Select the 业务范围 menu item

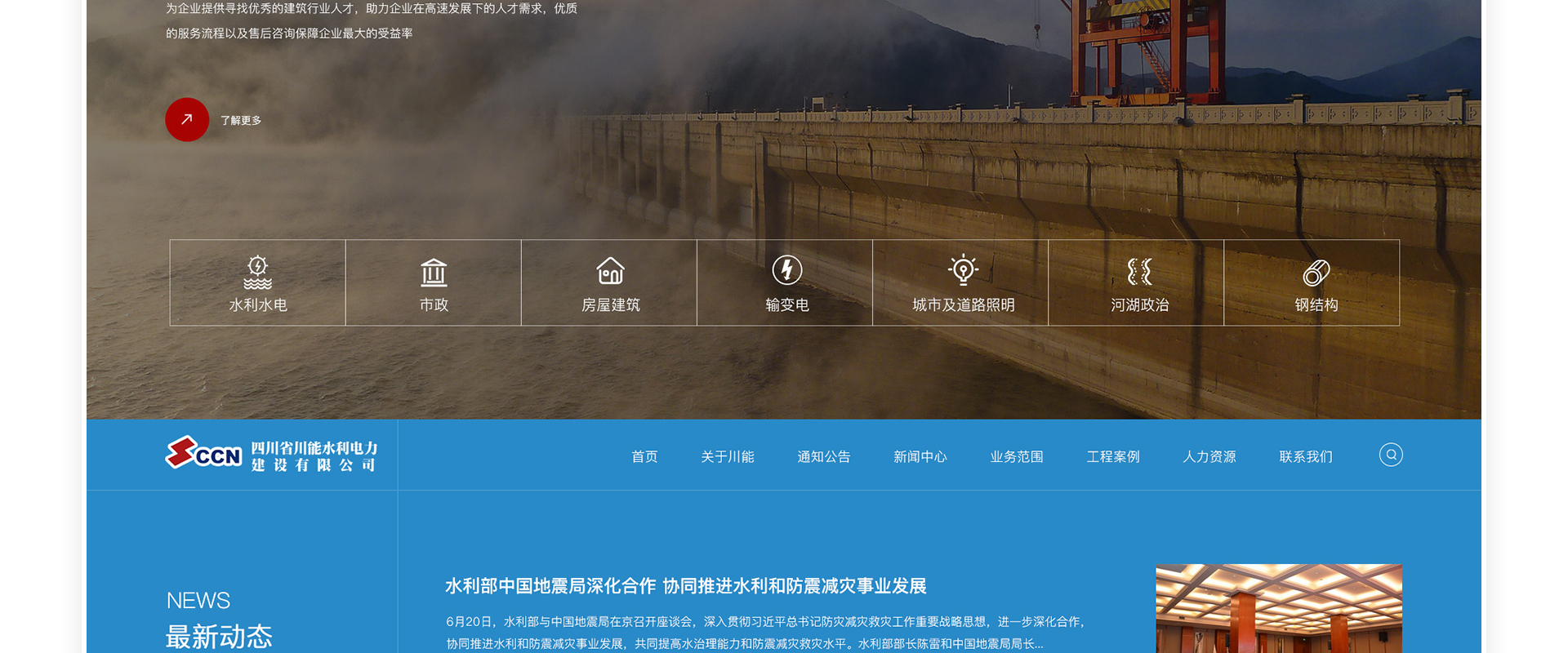coord(1016,457)
